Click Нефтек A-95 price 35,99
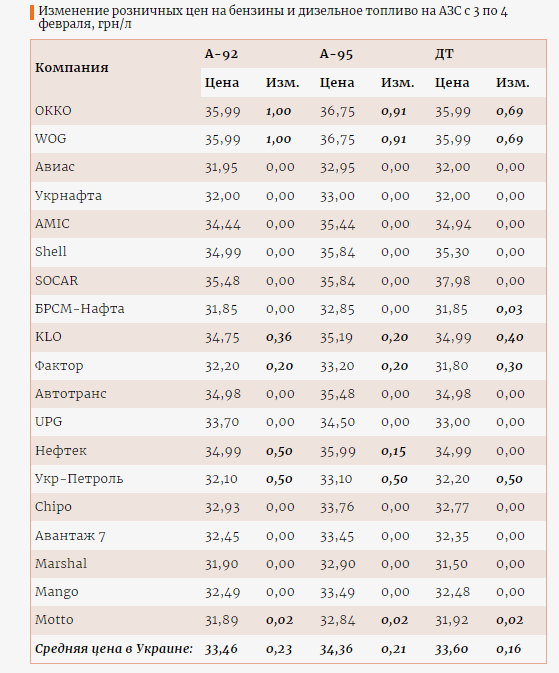Screen dimensions: 559x673 (337, 452)
